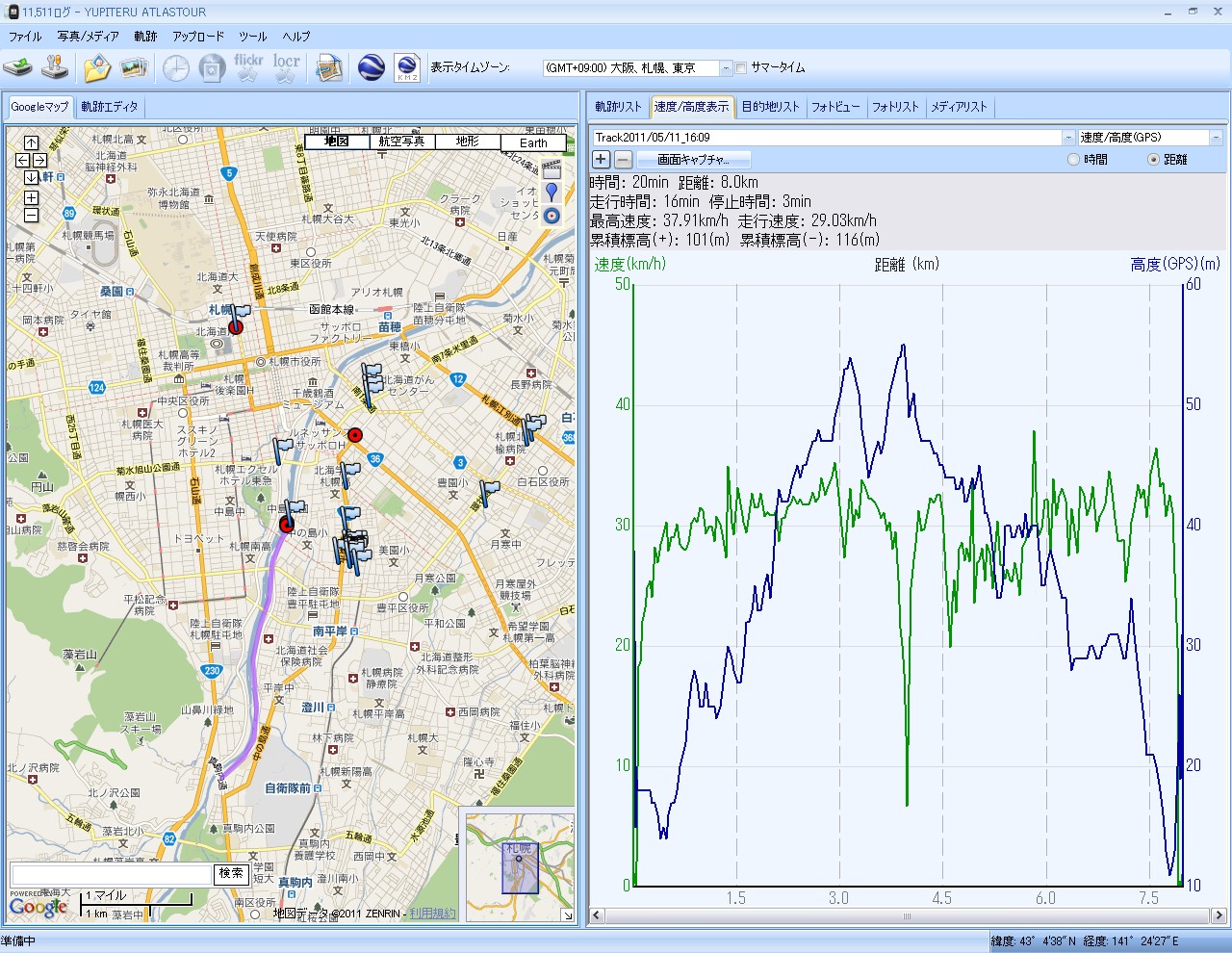Switch to the メディアリスト tab
This screenshot has width=1232, height=953.
959,107
